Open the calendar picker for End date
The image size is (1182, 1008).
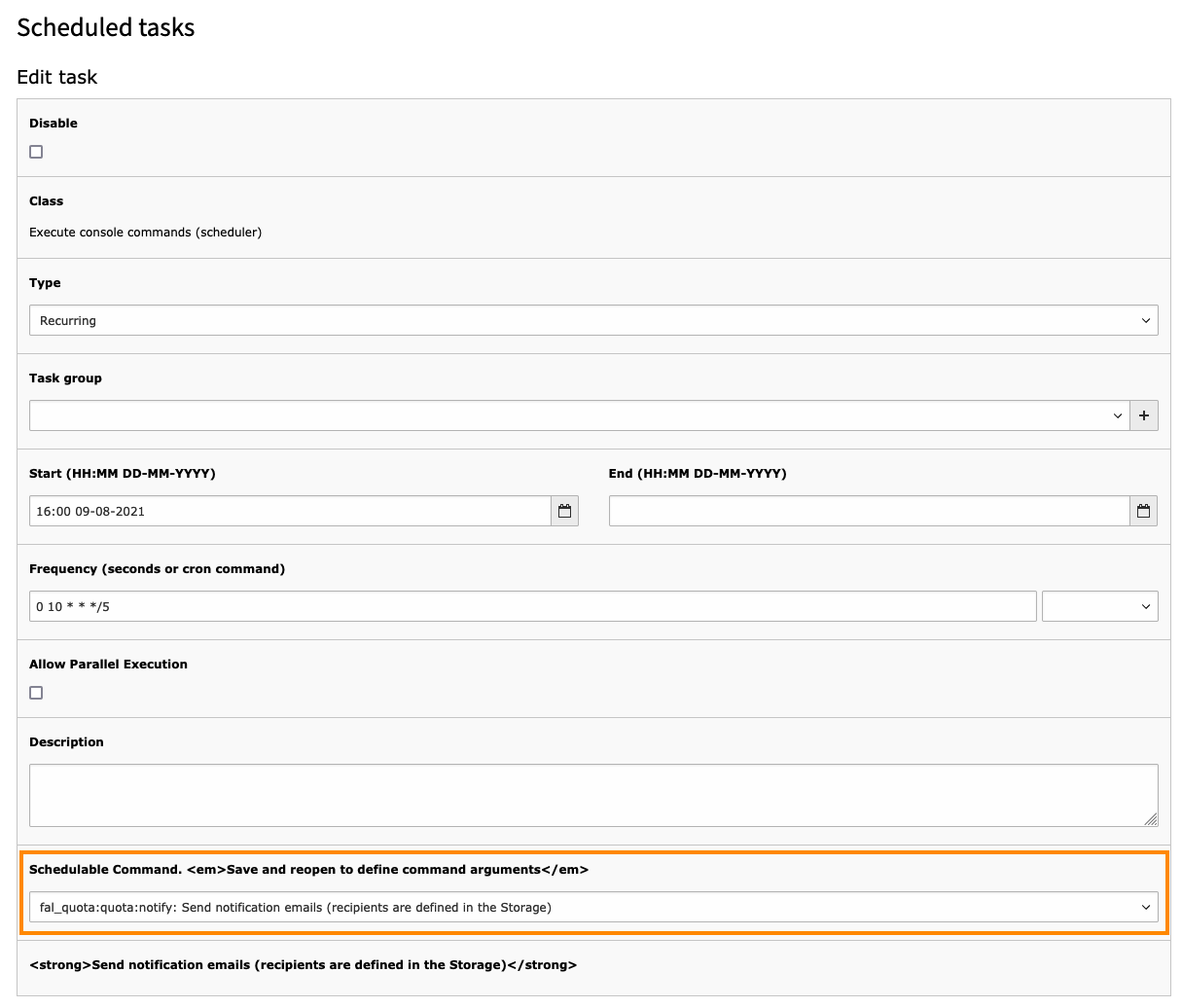(1144, 510)
